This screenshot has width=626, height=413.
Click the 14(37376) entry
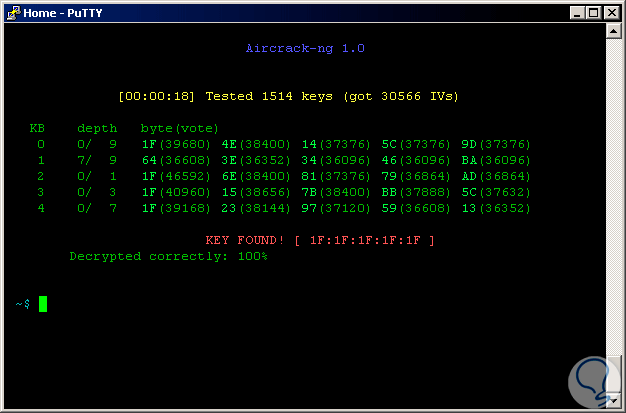336,144
